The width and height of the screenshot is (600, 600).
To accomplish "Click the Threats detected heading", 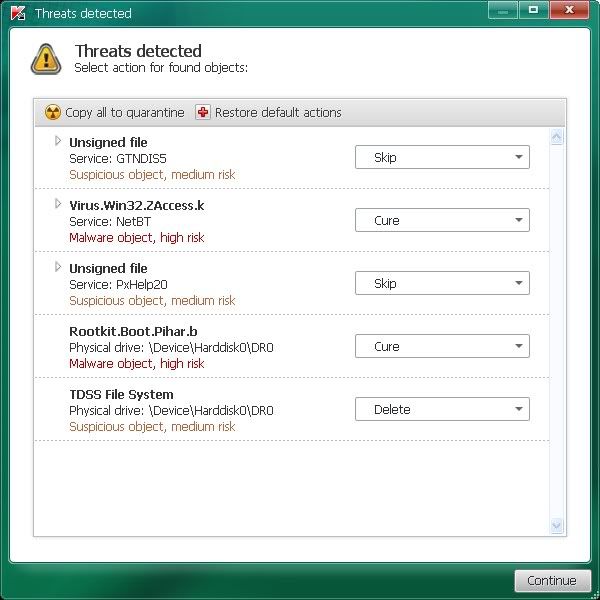I will tap(138, 51).
